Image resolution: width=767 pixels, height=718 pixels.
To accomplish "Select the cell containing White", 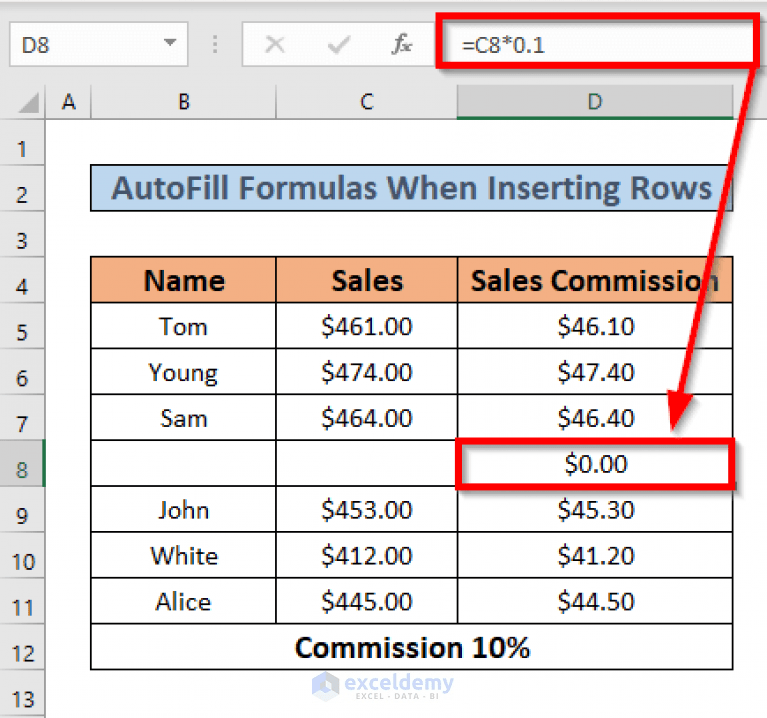I will (x=183, y=555).
